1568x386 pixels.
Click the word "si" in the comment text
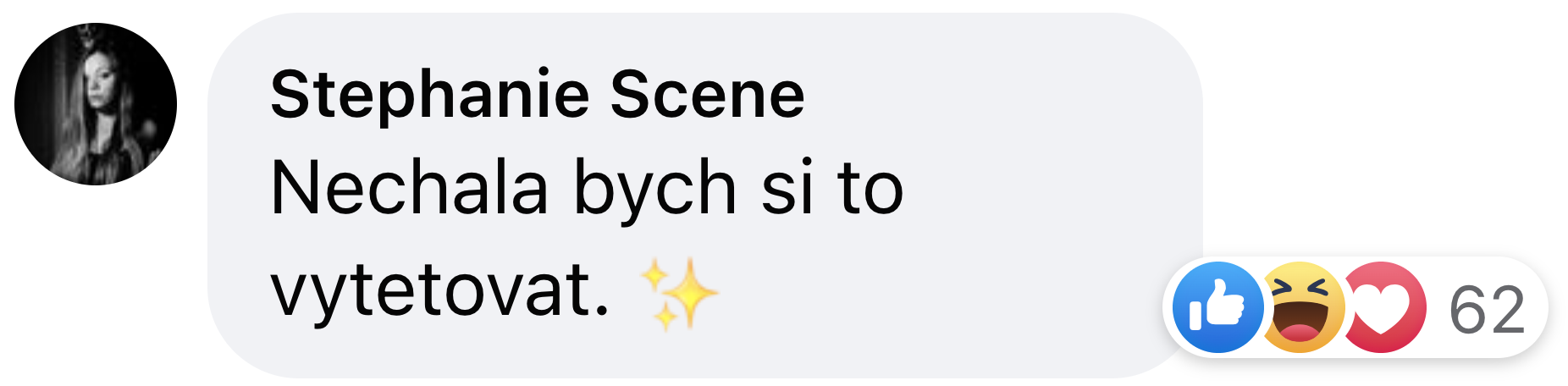pyautogui.click(x=787, y=188)
